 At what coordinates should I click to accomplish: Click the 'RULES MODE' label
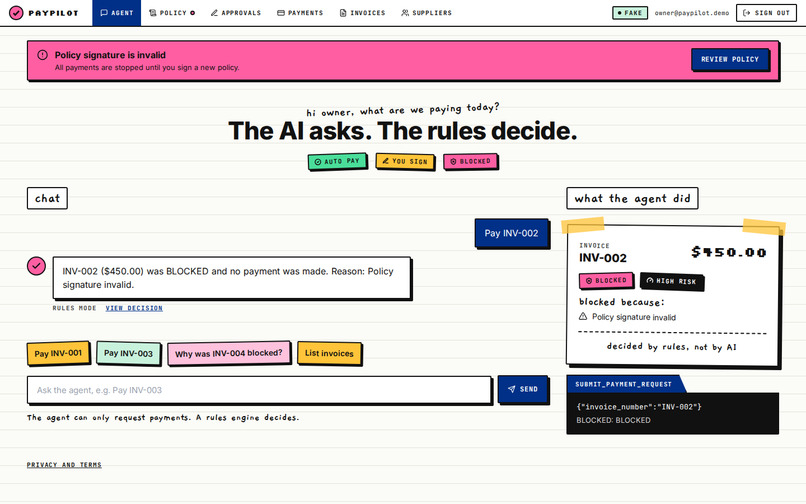coord(75,308)
